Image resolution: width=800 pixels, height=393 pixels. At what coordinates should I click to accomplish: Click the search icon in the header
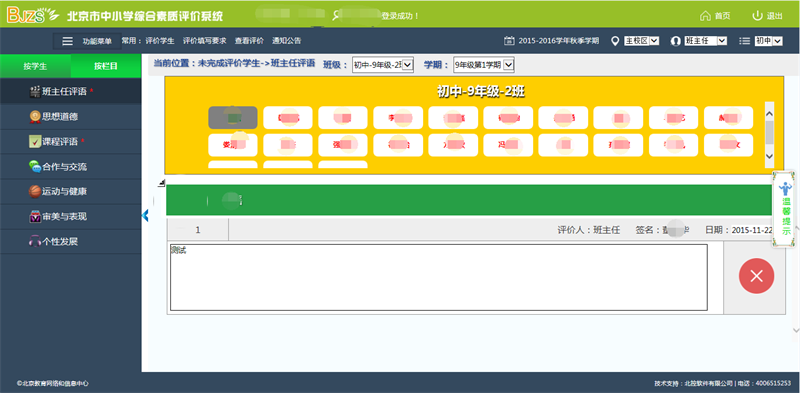(336, 16)
